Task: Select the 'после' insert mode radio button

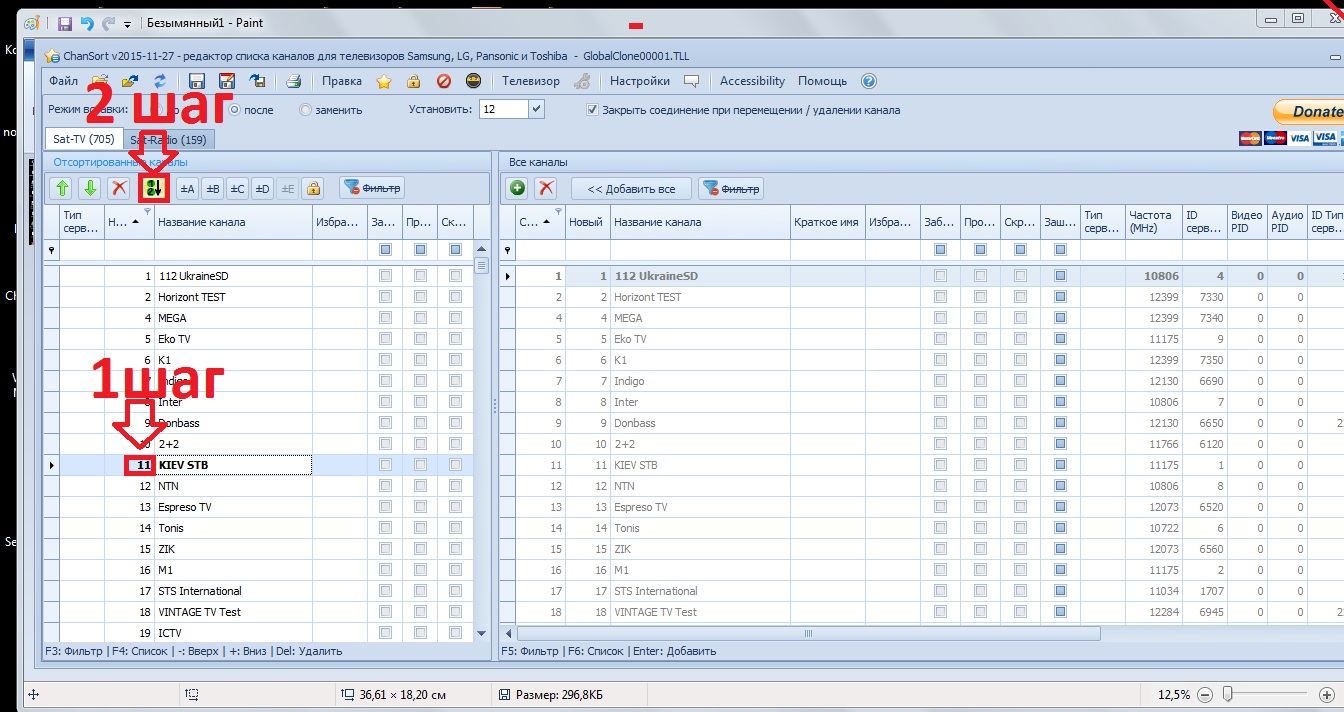Action: pyautogui.click(x=235, y=110)
